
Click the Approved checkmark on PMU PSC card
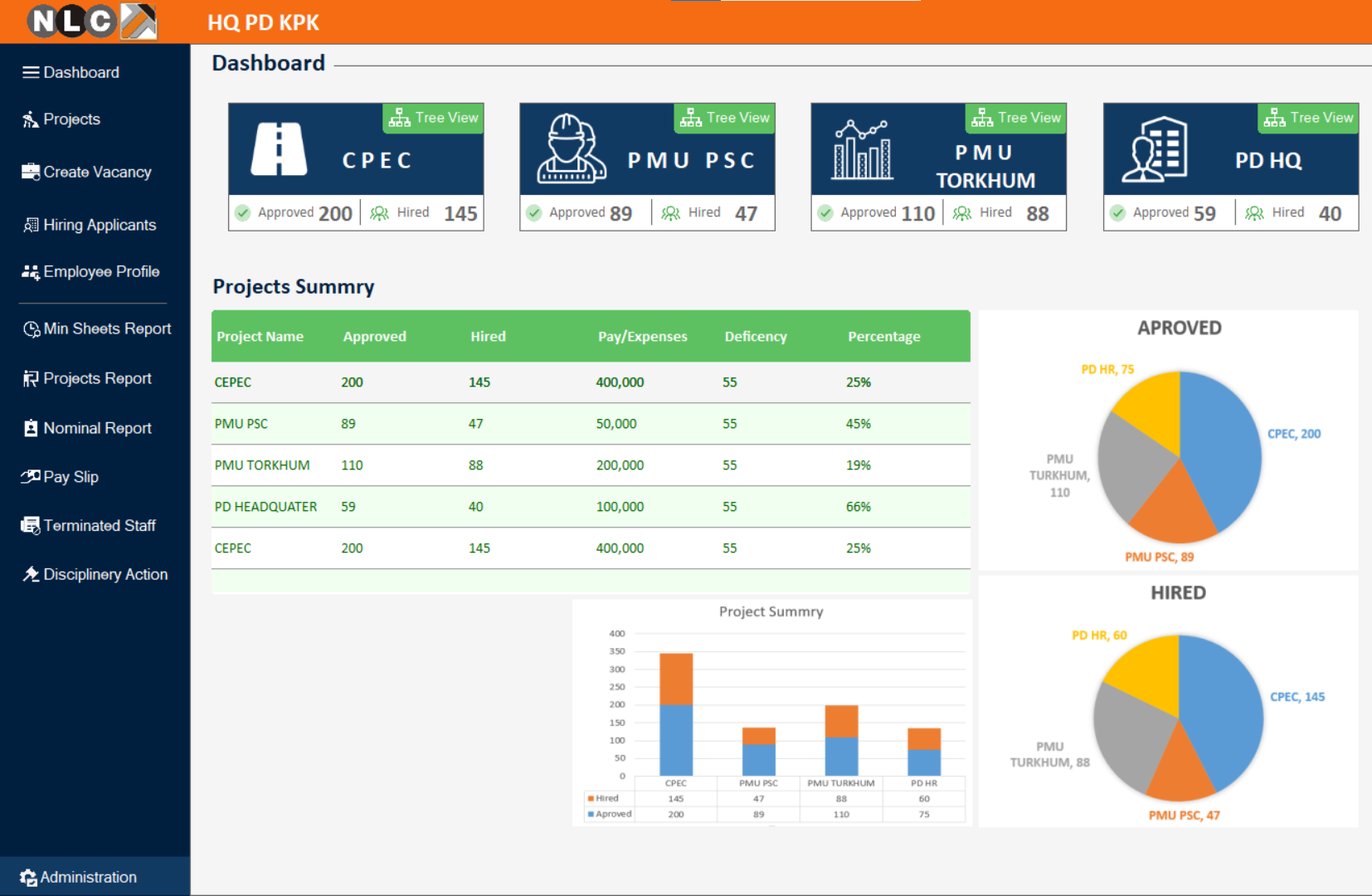pyautogui.click(x=534, y=213)
